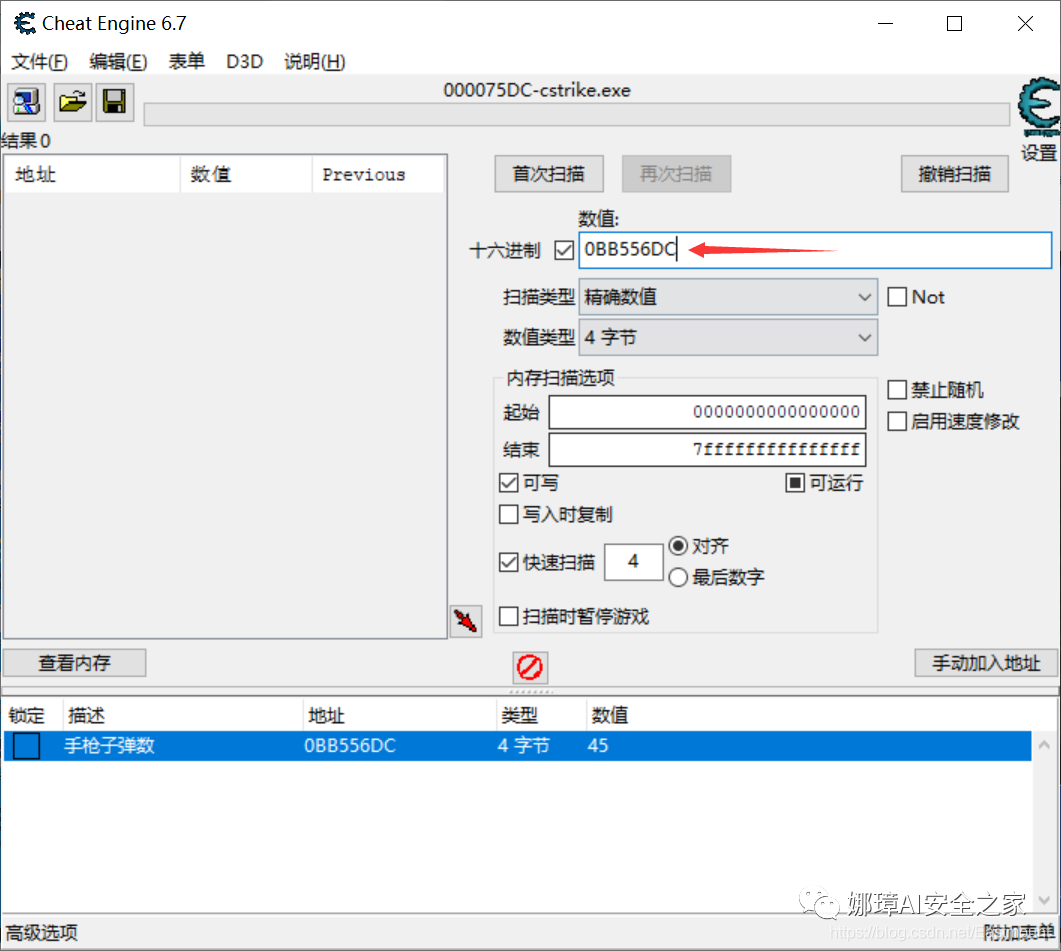Toggle the 可写 checkbox

click(x=508, y=483)
